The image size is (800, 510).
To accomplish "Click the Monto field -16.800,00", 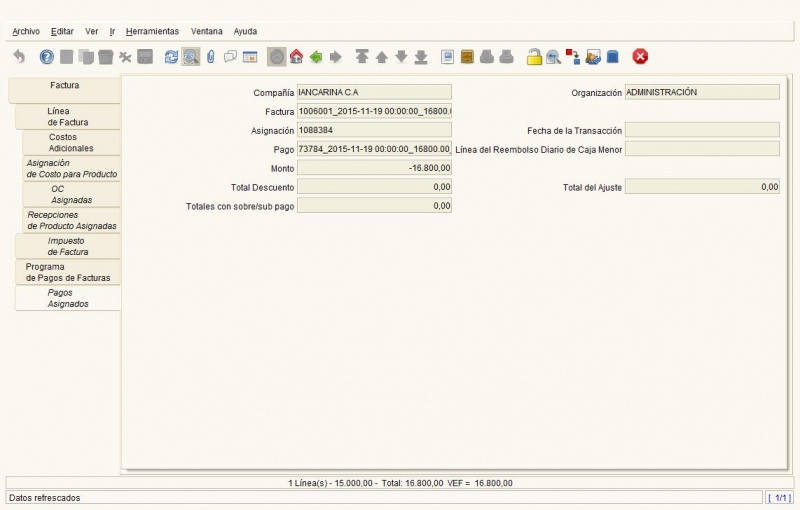I will pyautogui.click(x=374, y=168).
